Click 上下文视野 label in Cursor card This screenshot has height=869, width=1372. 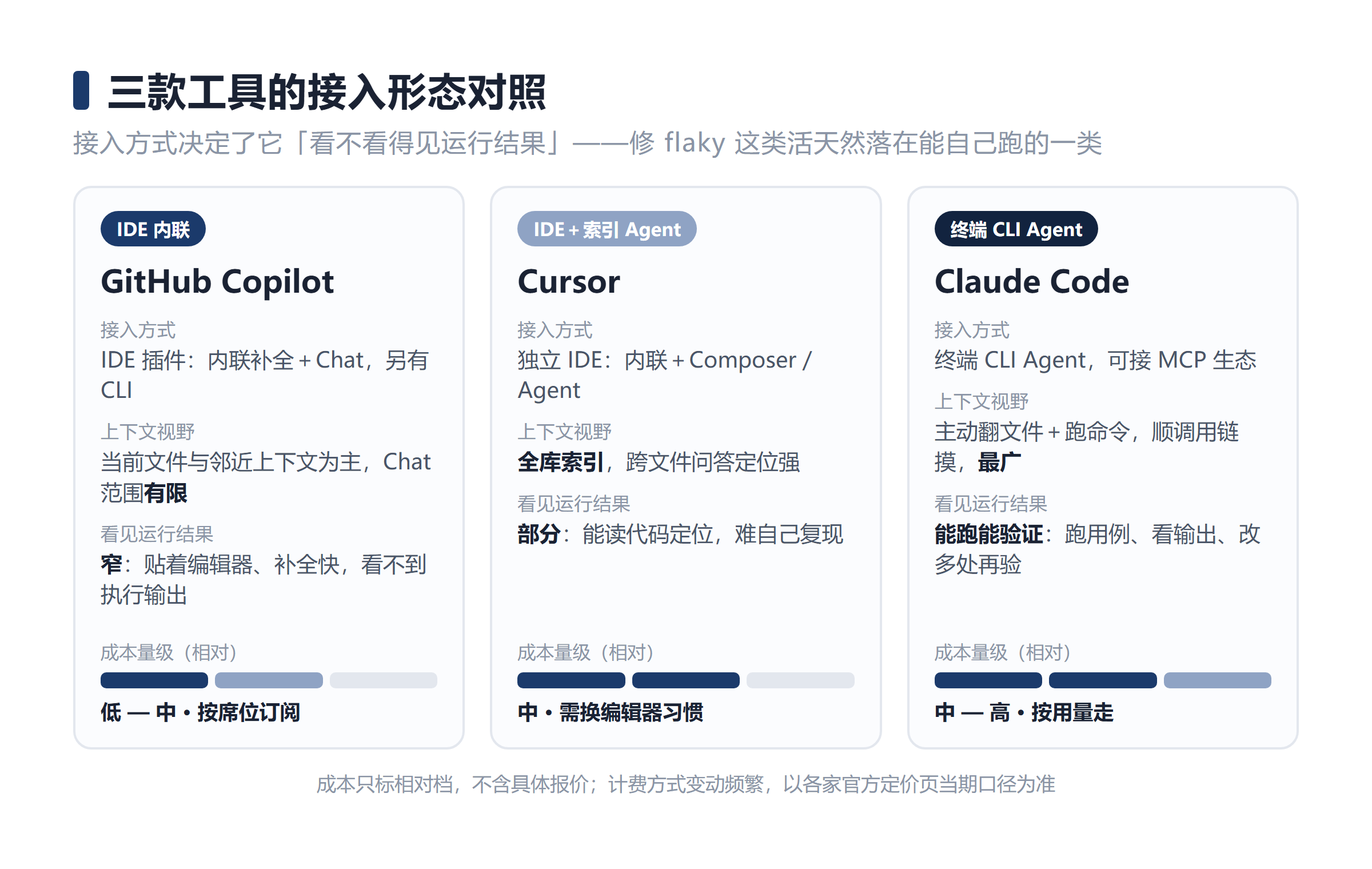564,432
